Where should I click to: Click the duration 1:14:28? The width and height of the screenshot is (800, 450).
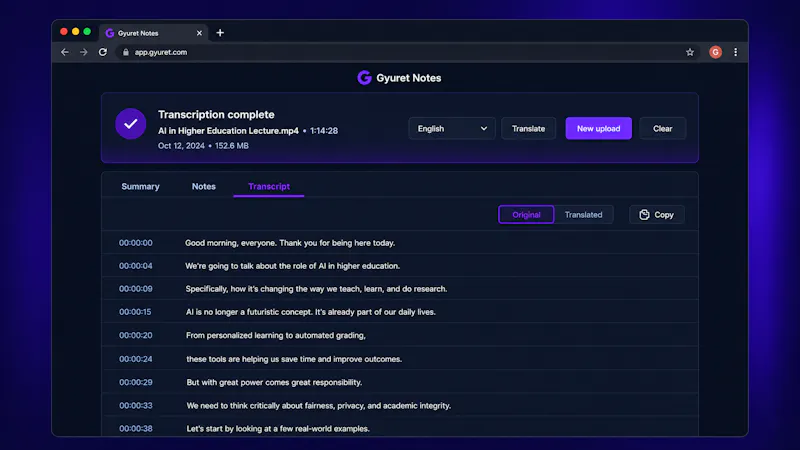point(324,131)
